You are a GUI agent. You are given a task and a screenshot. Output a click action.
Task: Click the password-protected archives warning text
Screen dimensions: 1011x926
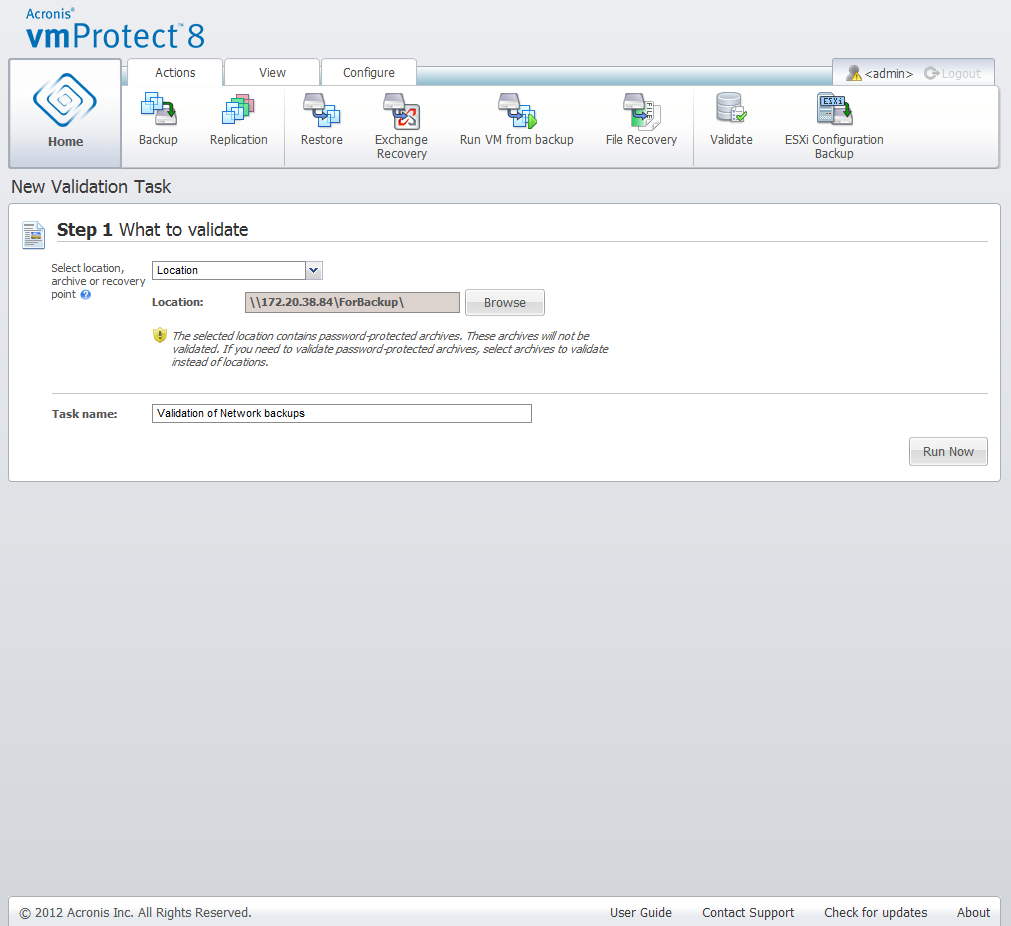coord(389,349)
